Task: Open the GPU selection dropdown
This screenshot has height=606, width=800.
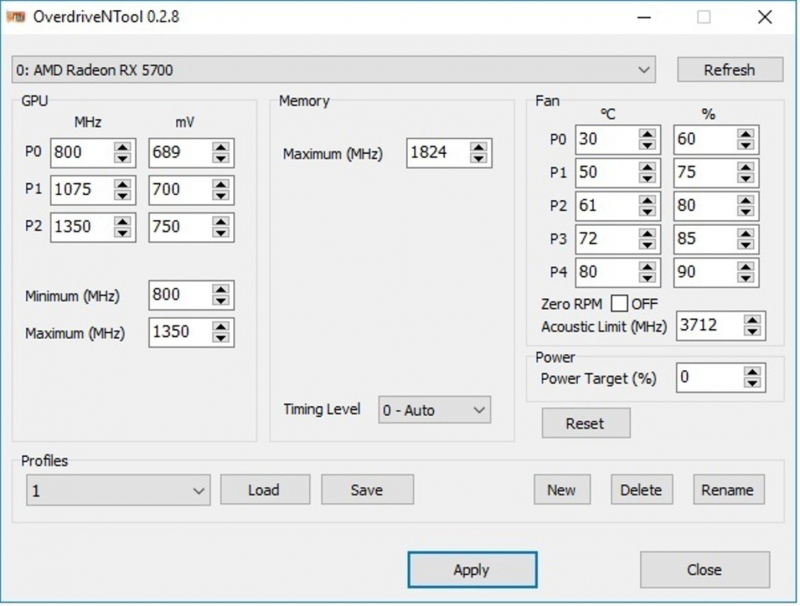Action: click(334, 69)
